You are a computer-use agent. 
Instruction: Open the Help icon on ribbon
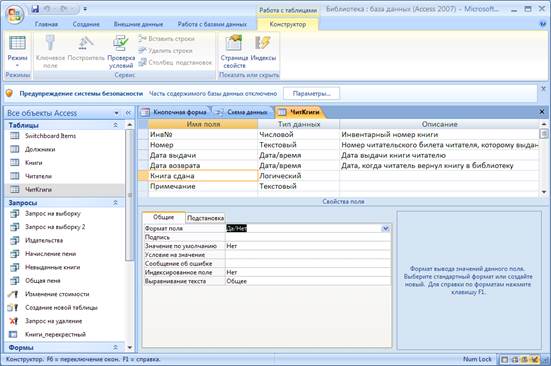click(x=543, y=24)
